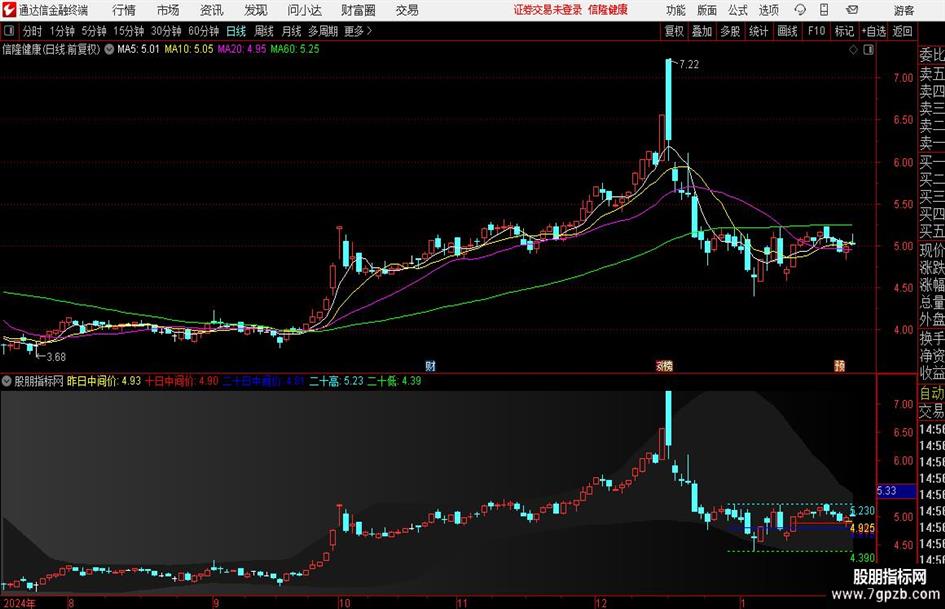The image size is (945, 609).
Task: Click the MA20: 4.95 label
Action: (242, 49)
